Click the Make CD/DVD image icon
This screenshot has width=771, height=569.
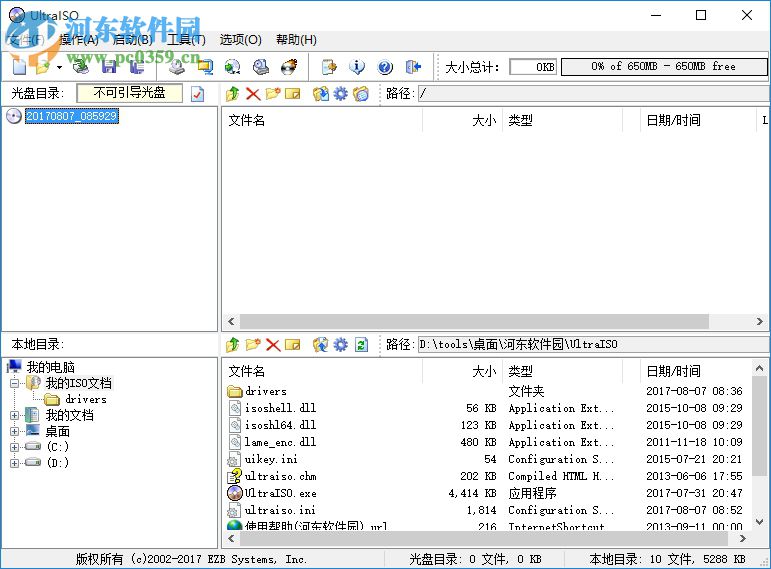[x=177, y=66]
